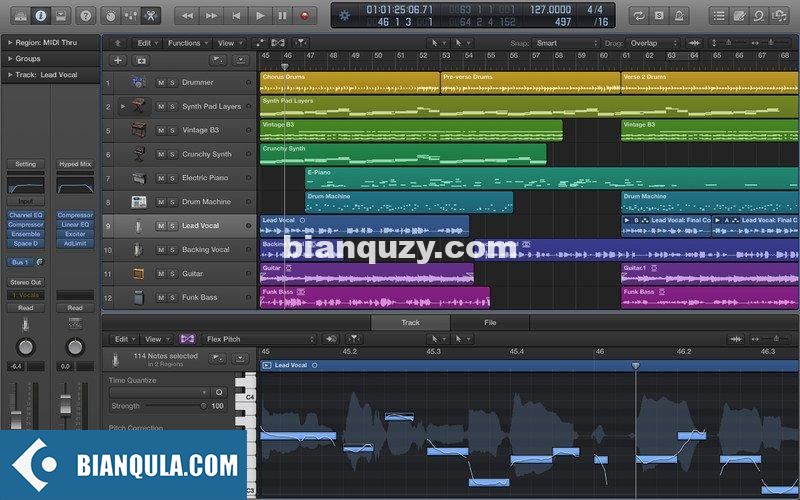This screenshot has height=500, width=800.
Task: Expand the Groups inspector section
Action: click(10, 59)
